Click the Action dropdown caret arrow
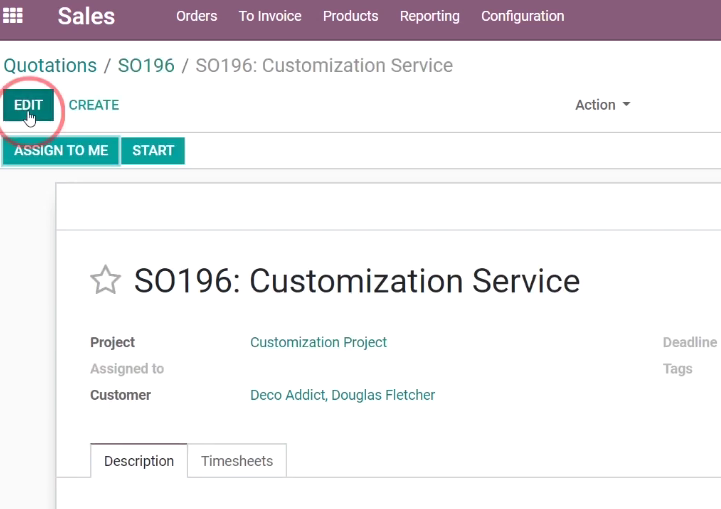The width and height of the screenshot is (721, 509). click(x=626, y=104)
